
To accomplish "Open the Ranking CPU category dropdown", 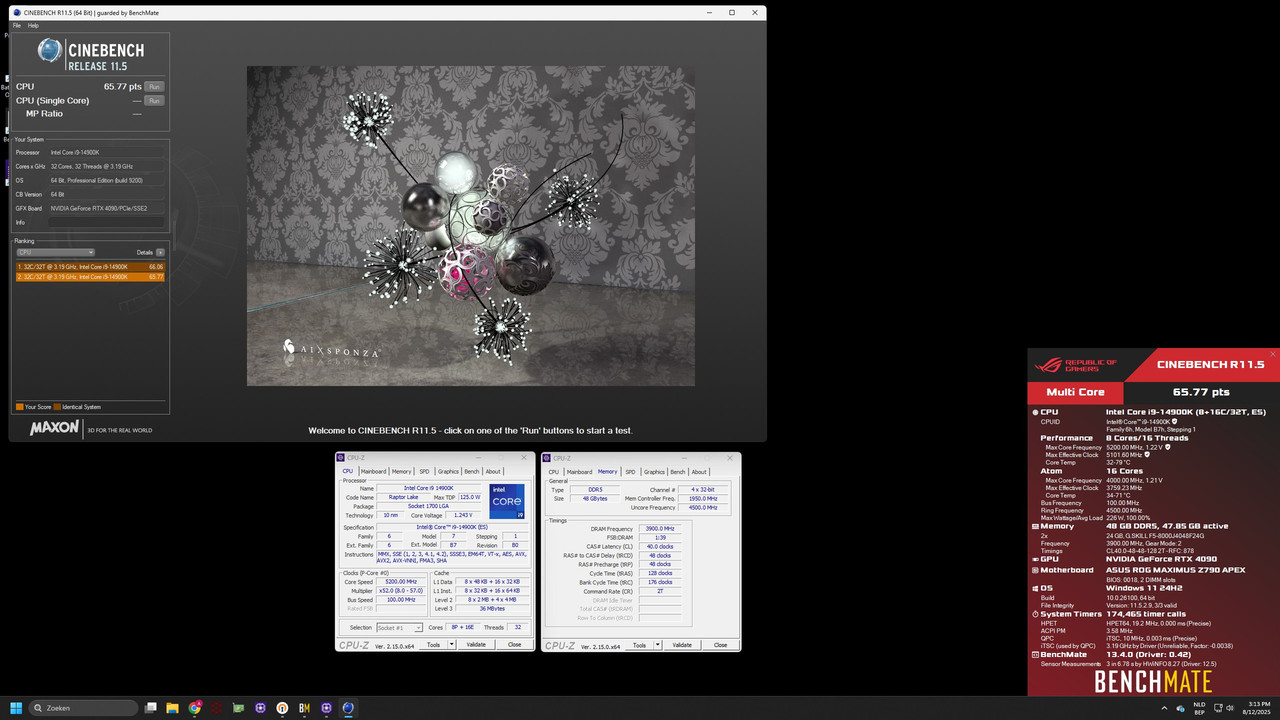I will [56, 252].
